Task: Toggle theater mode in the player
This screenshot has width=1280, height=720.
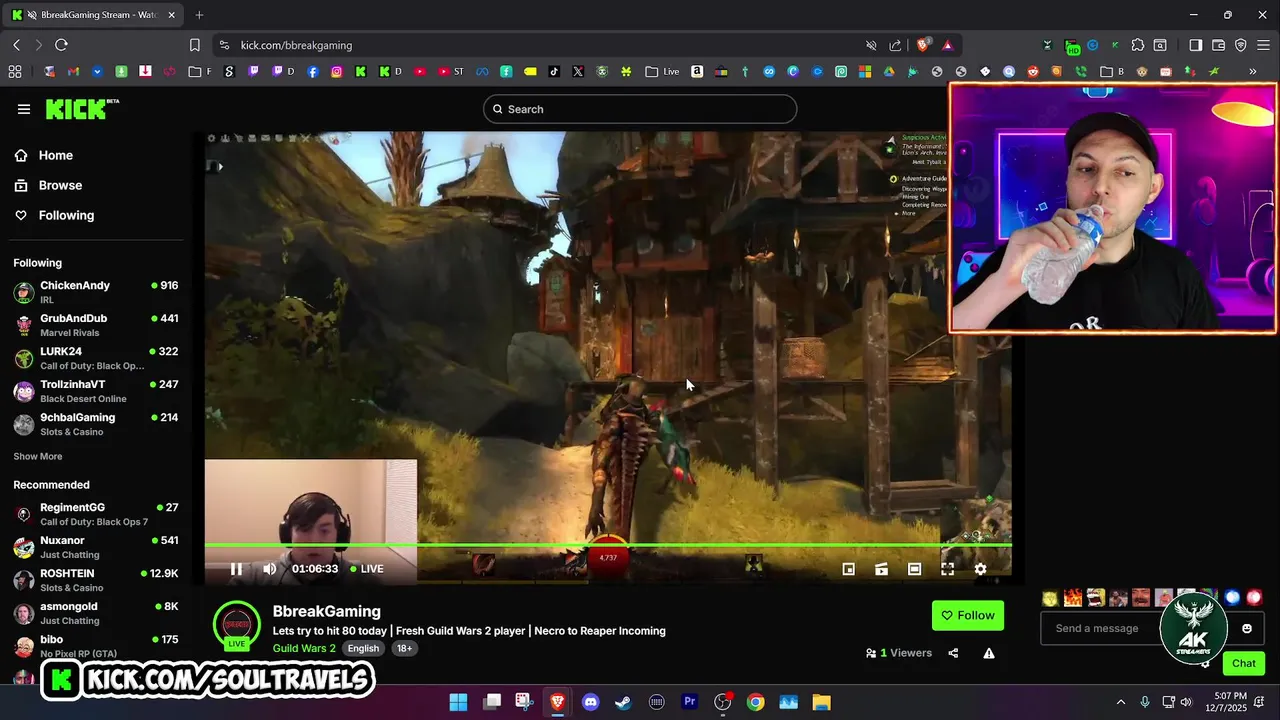Action: 914,569
